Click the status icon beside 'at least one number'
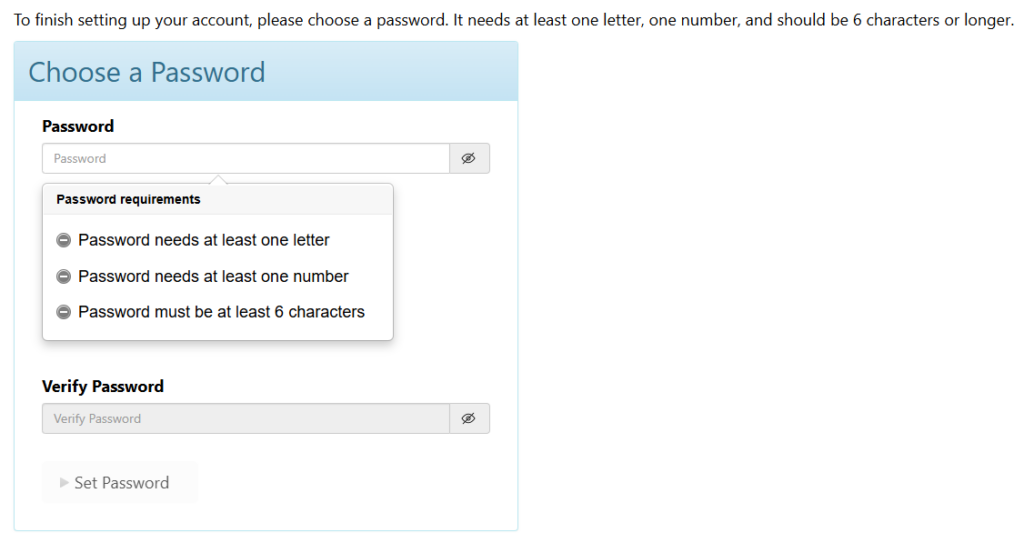Viewport: 1024px width, 533px height. (x=63, y=276)
